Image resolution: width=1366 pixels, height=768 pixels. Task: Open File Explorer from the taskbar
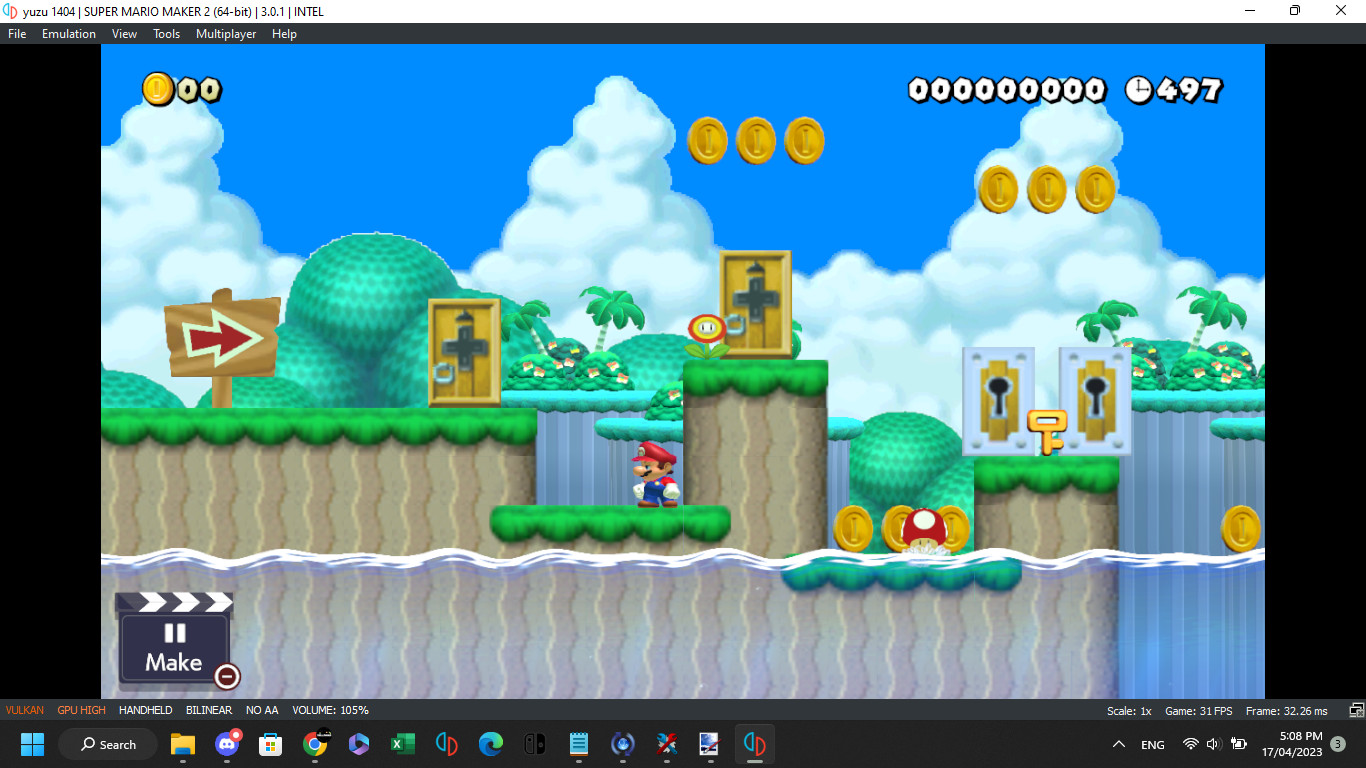(x=181, y=744)
